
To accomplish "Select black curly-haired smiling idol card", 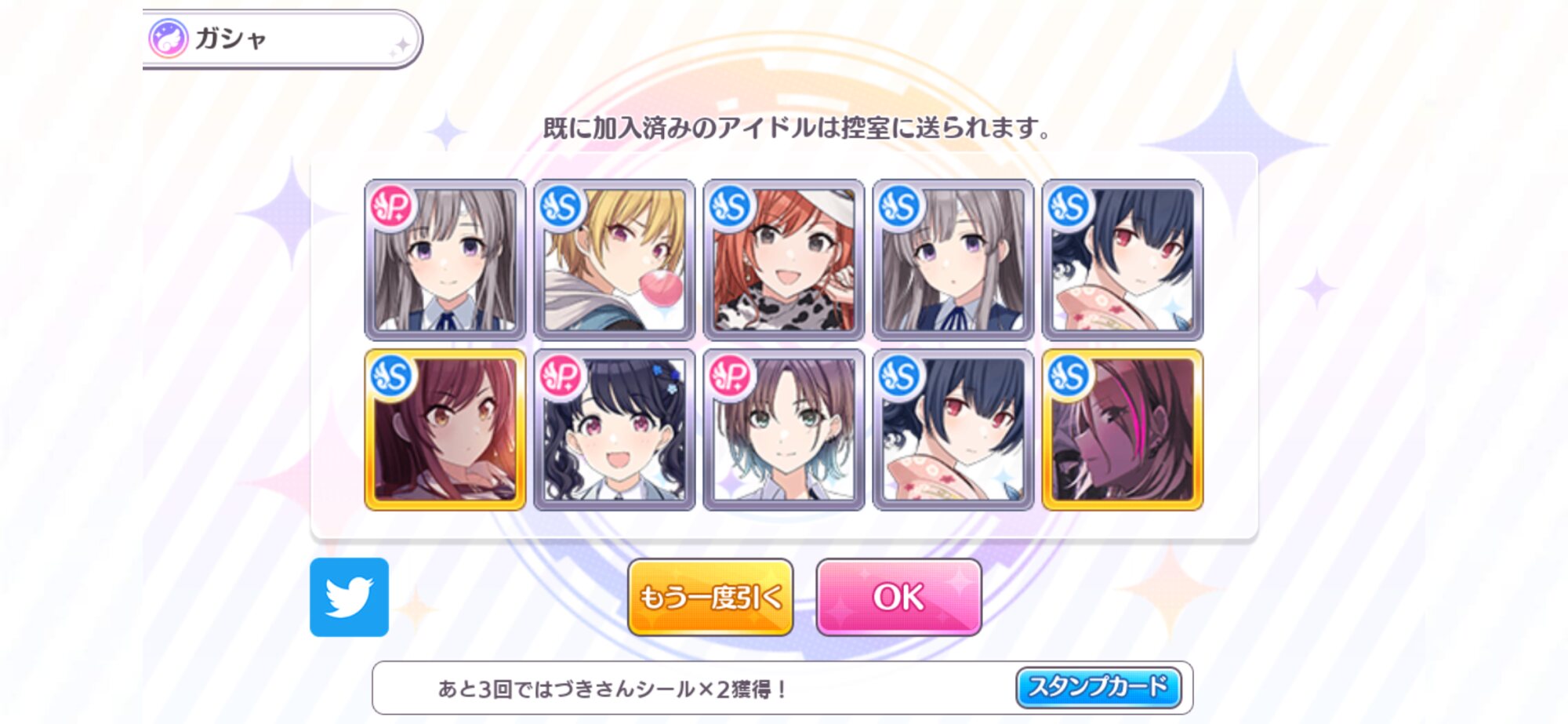I will (x=615, y=430).
